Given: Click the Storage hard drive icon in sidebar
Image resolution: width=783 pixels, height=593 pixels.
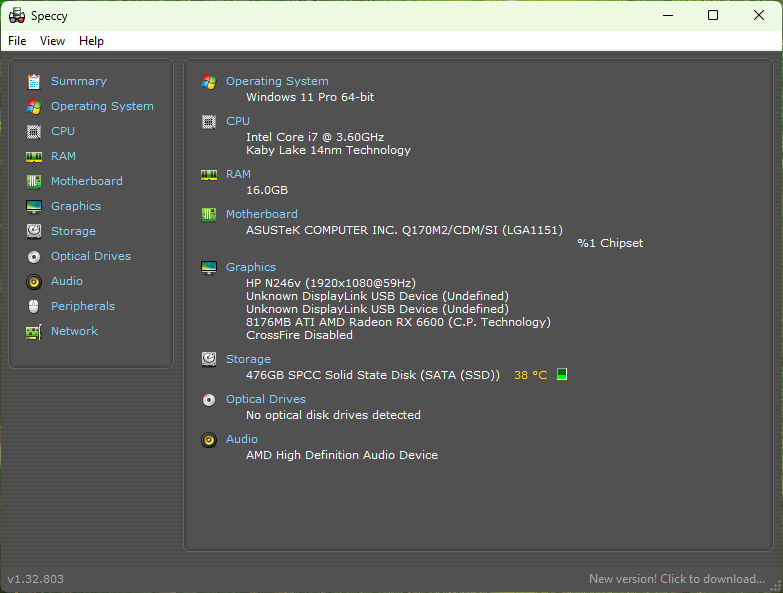Looking at the screenshot, I should click(33, 231).
